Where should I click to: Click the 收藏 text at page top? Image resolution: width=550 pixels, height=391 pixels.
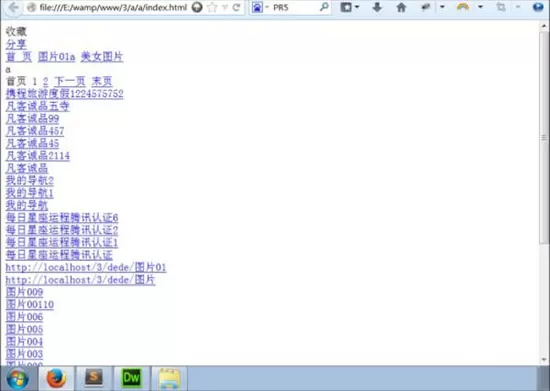(x=16, y=32)
